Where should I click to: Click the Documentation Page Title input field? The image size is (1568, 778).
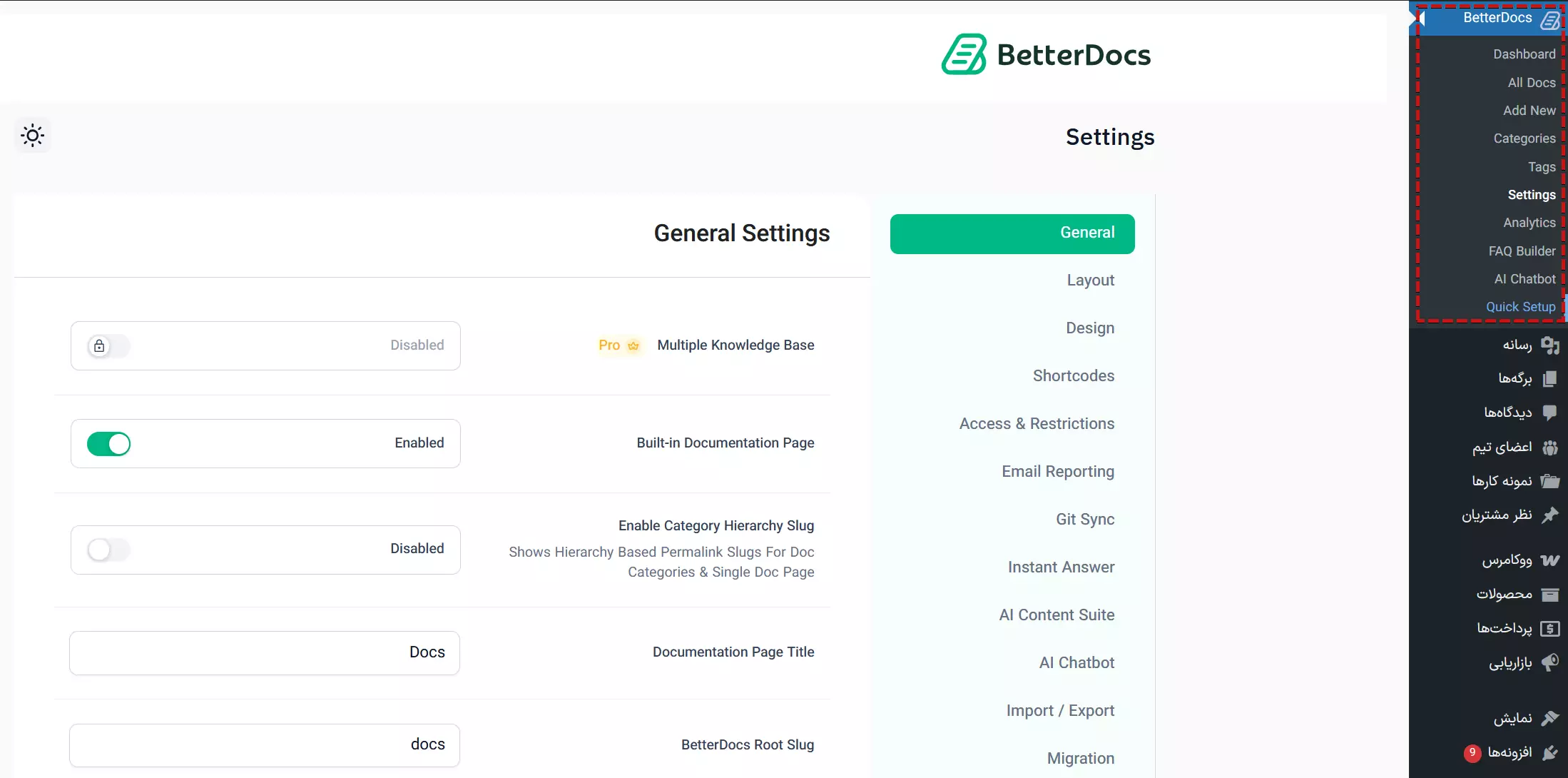(265, 653)
